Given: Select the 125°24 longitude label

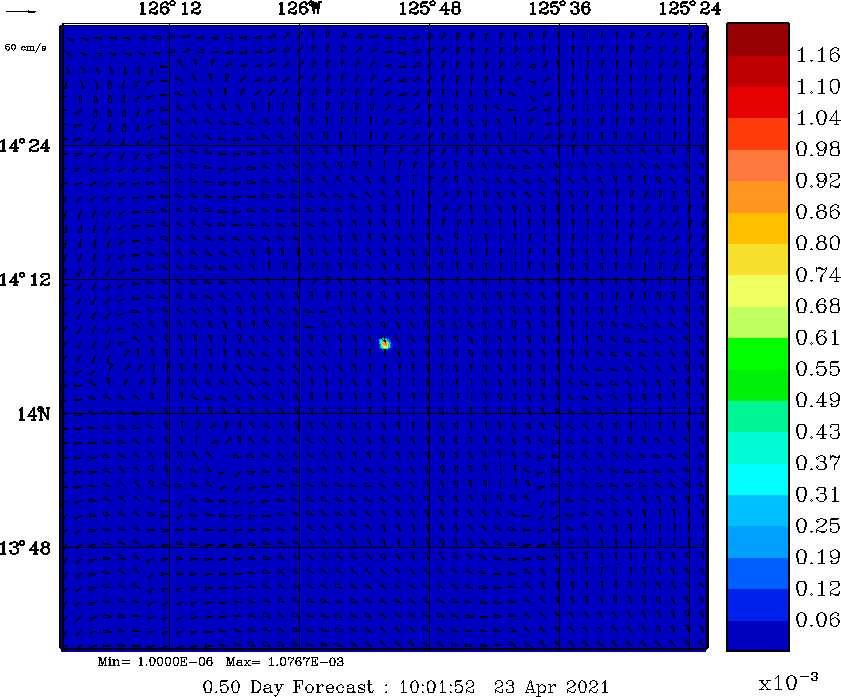Looking at the screenshot, I should [x=690, y=9].
